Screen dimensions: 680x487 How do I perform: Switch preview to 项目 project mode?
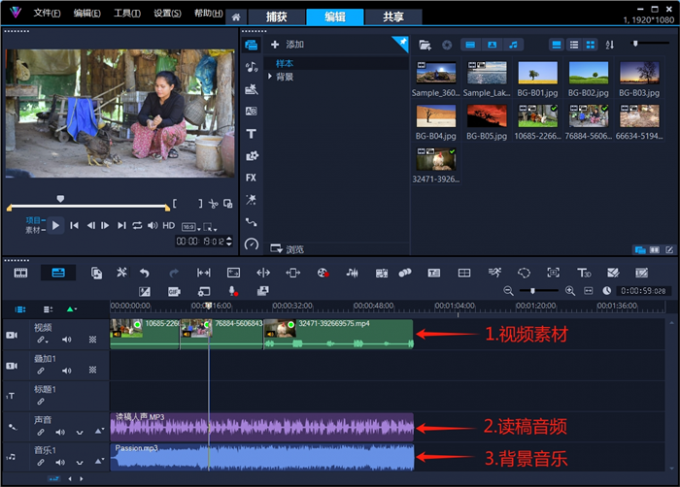point(33,220)
